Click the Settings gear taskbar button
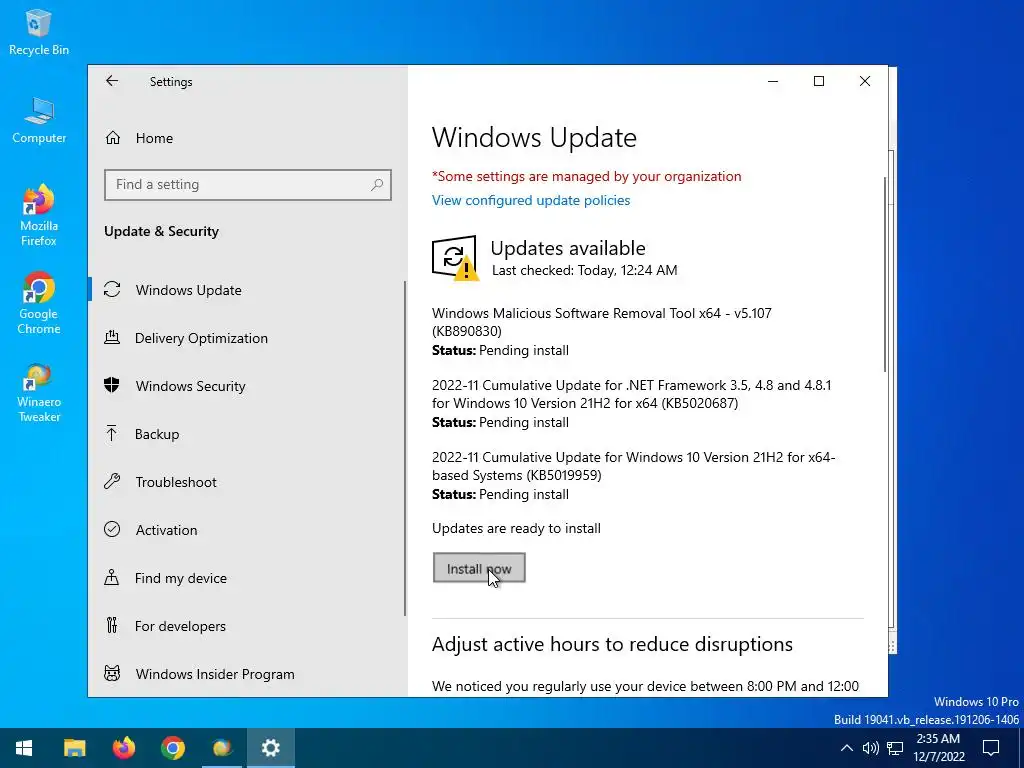 pyautogui.click(x=270, y=748)
